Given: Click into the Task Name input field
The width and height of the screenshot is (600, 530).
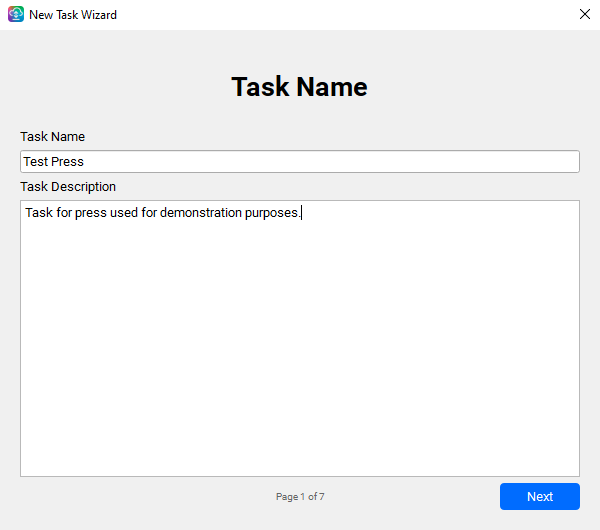Looking at the screenshot, I should click(x=300, y=161).
